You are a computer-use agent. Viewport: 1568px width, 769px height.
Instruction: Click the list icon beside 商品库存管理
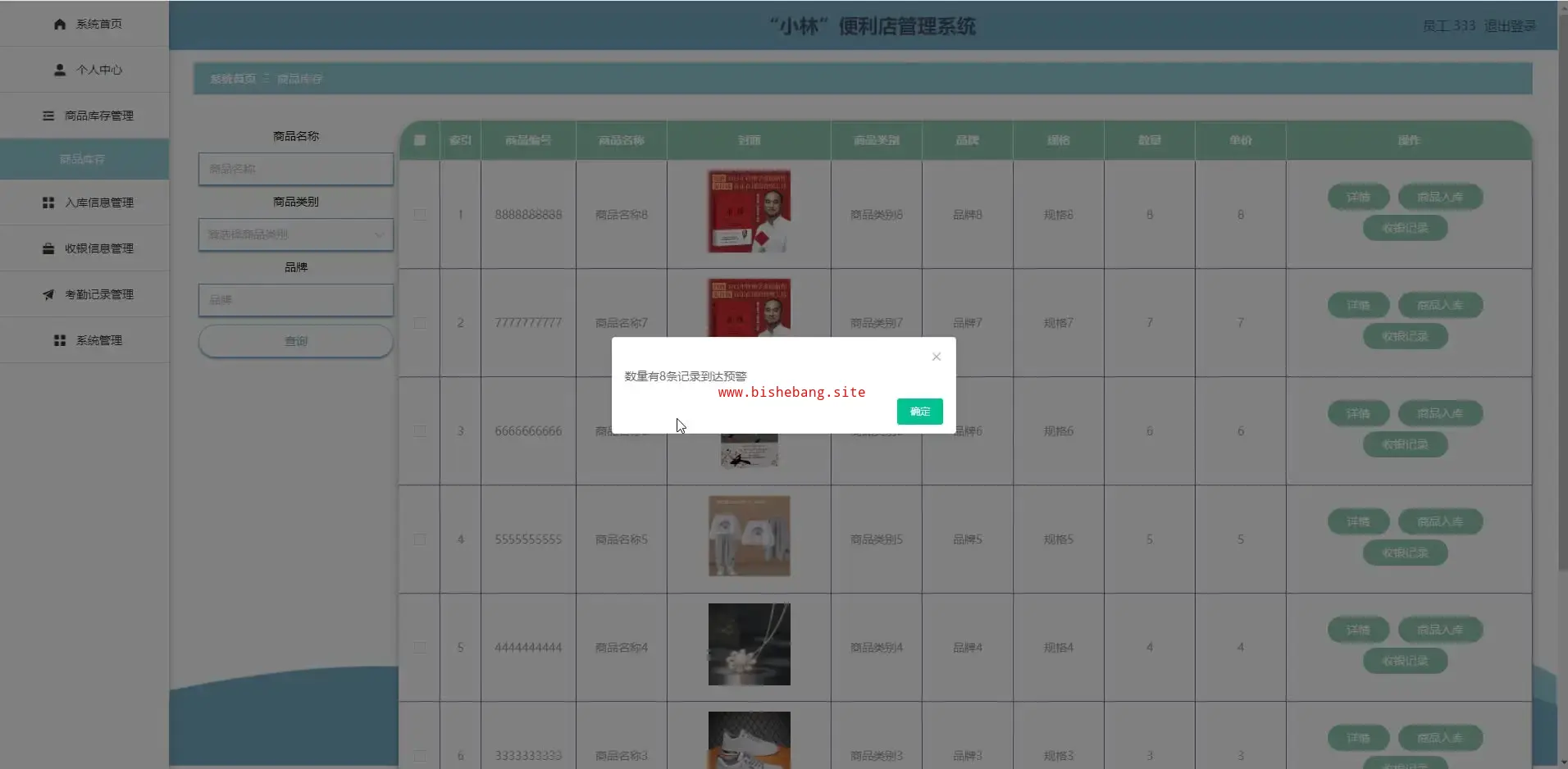point(48,116)
